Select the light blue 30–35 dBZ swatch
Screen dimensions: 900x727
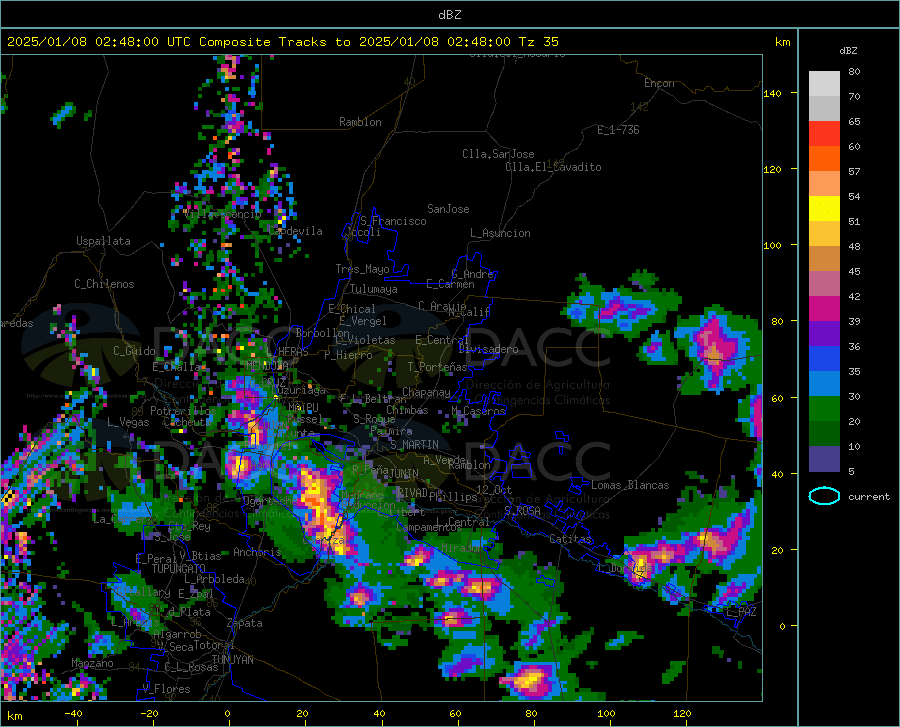(824, 384)
